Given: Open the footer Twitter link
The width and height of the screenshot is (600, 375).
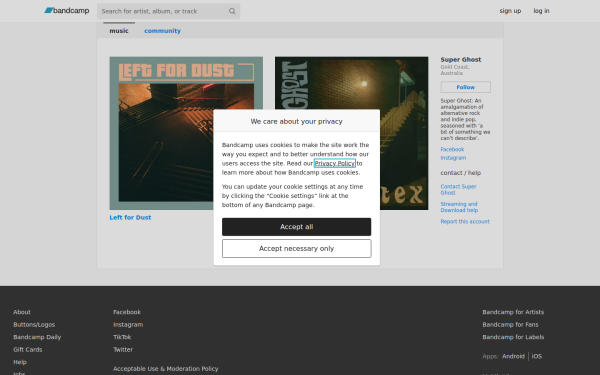Looking at the screenshot, I should click(123, 349).
